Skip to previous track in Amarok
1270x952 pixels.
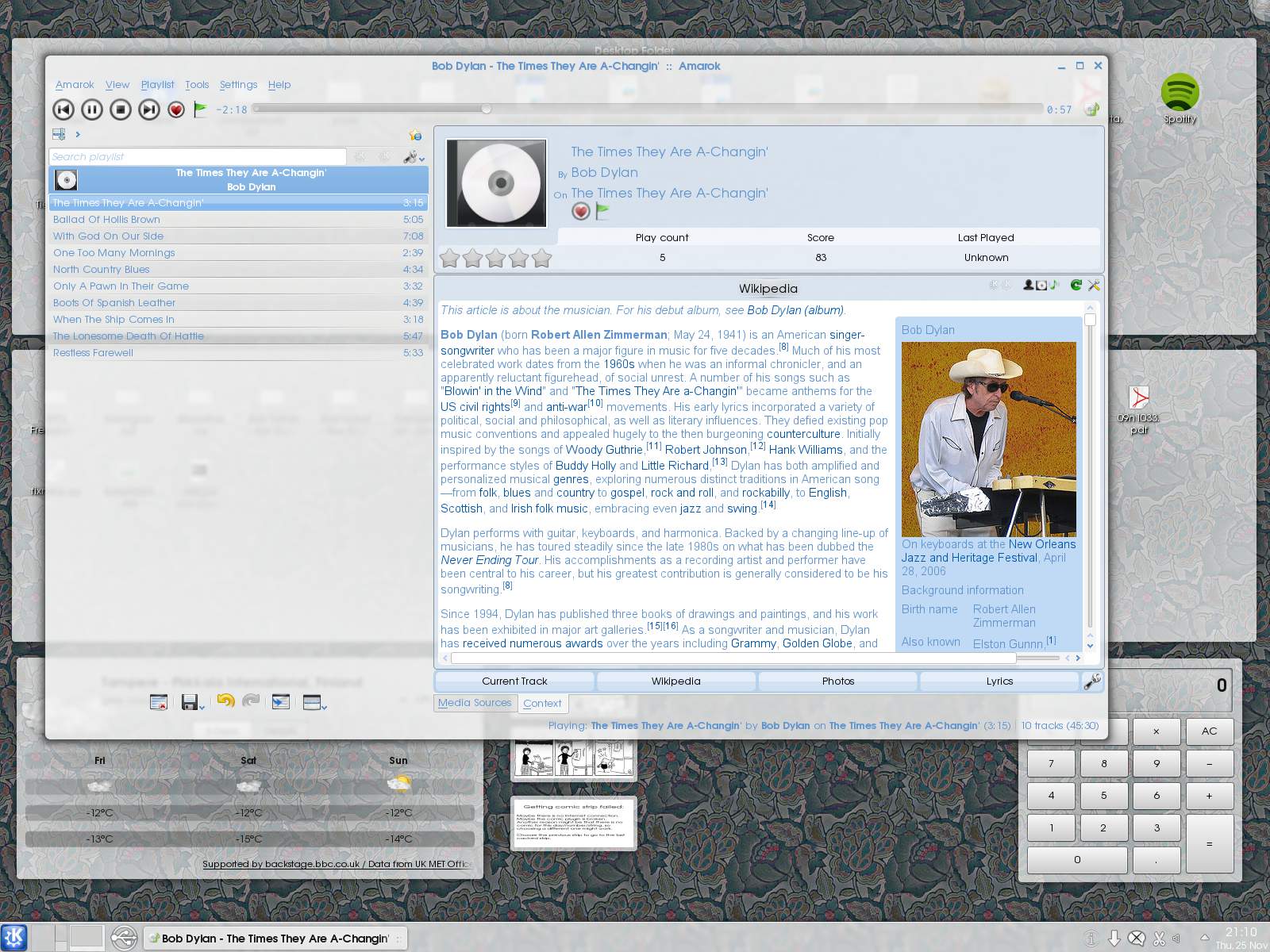tap(63, 109)
